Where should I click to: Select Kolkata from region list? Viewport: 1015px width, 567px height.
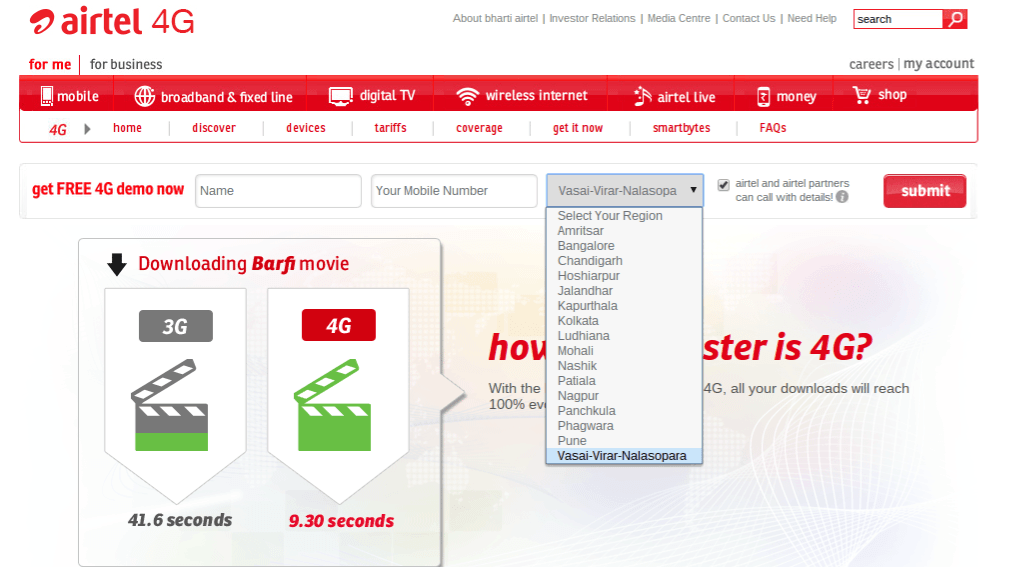[624, 320]
